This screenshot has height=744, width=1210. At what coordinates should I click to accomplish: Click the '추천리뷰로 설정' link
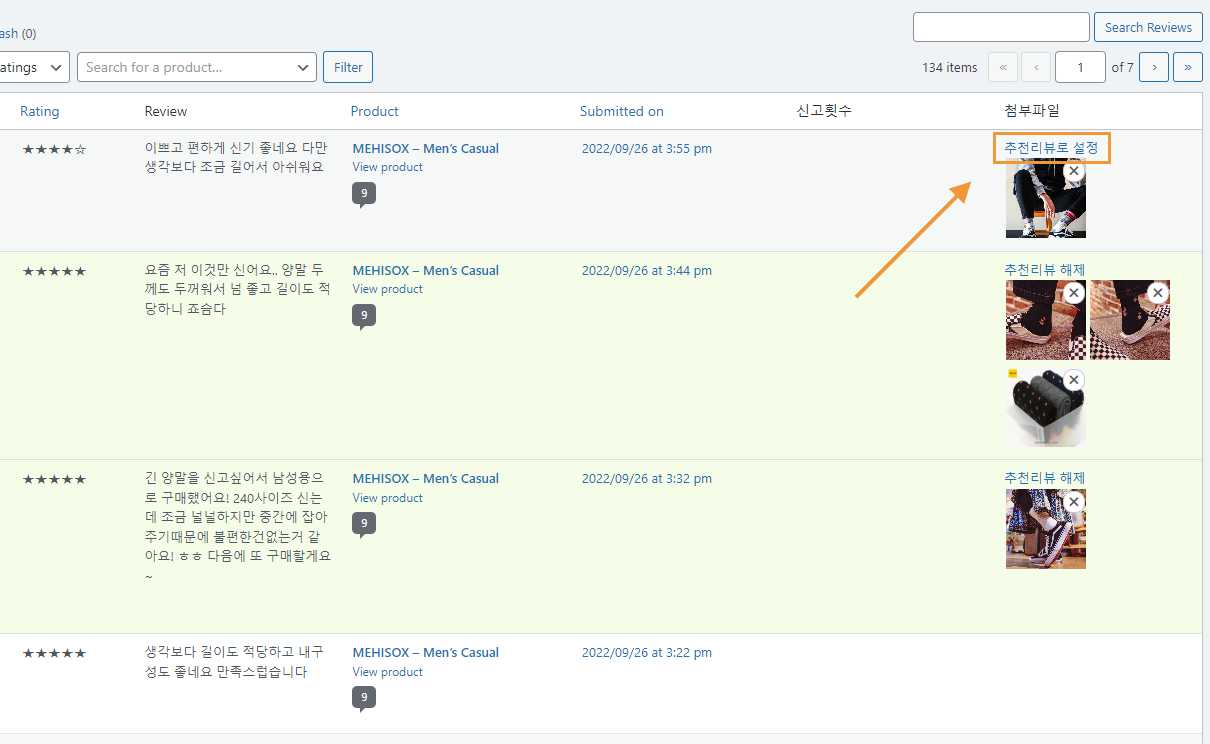(x=1051, y=148)
